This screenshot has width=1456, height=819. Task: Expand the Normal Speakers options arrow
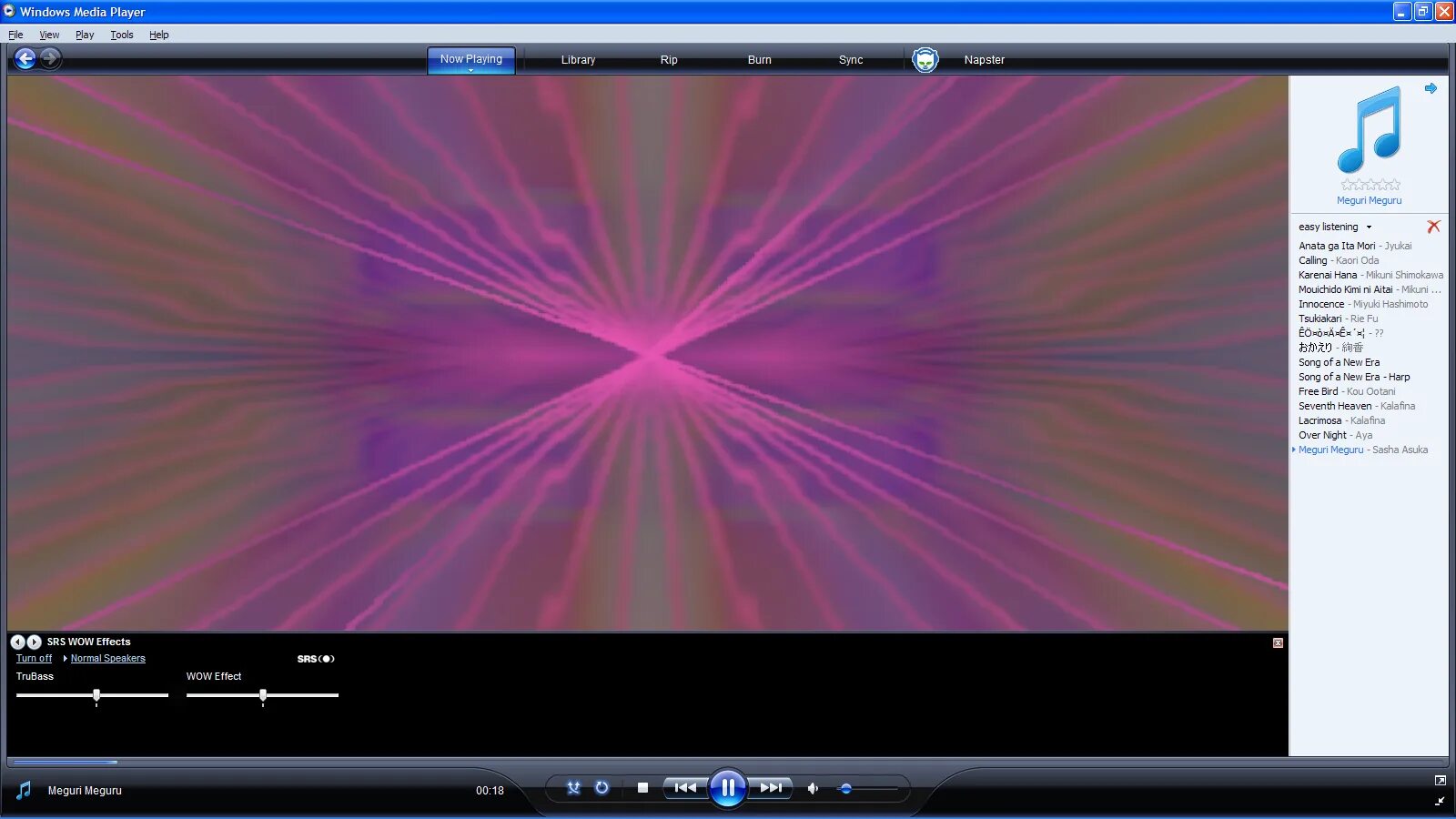[x=66, y=658]
